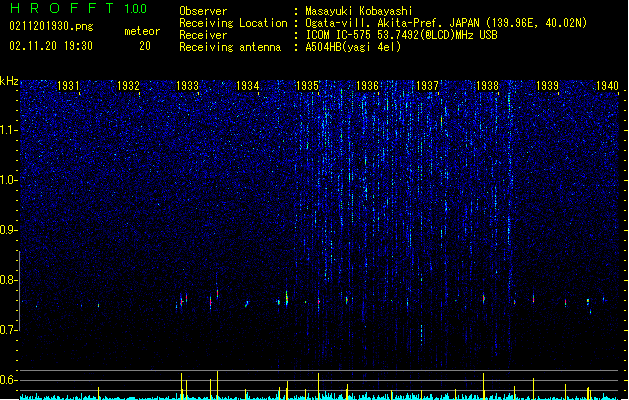Click the 1.0 frequency axis label

(x=9, y=180)
